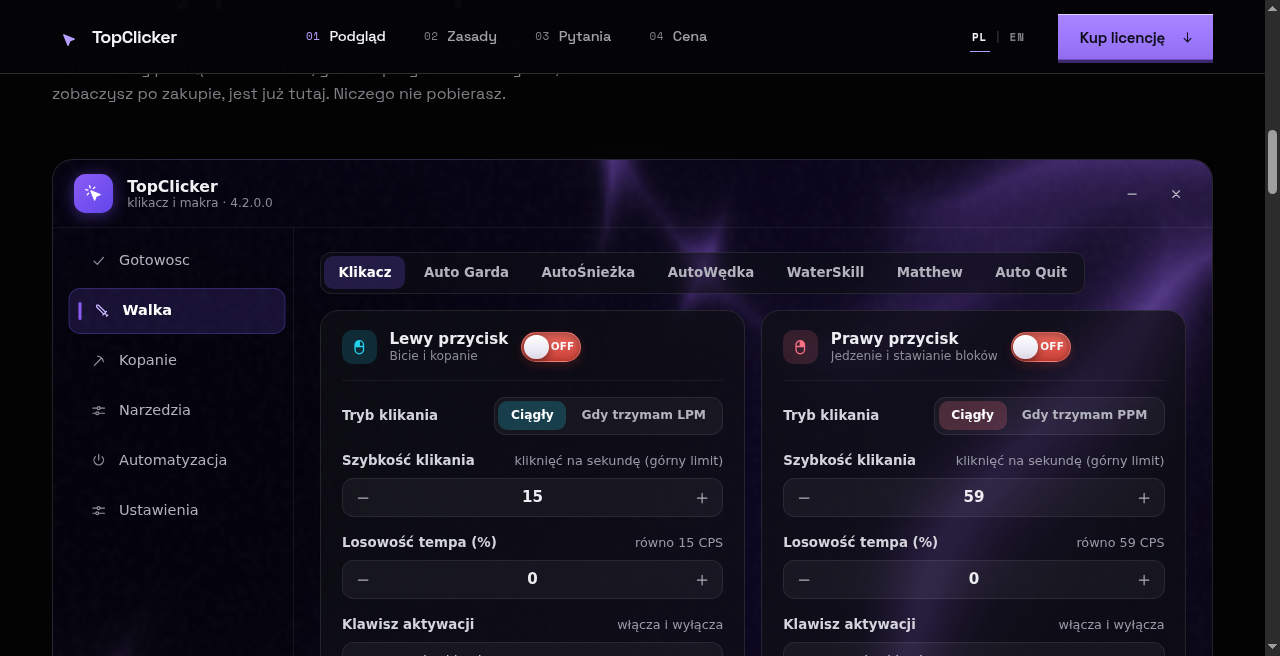Click the checkmark icon beside Gotowosc
This screenshot has height=656, width=1280.
[98, 260]
